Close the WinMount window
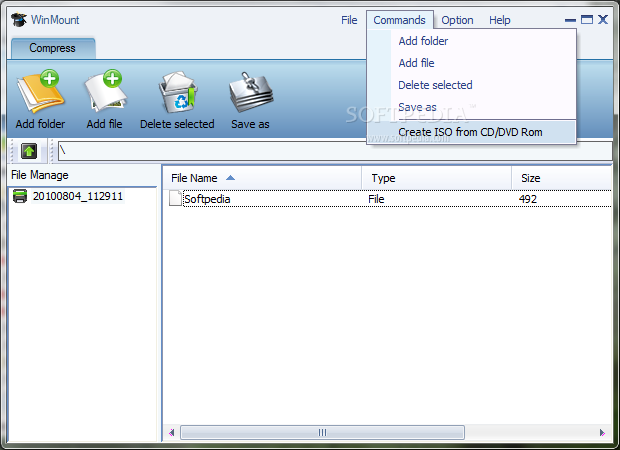The image size is (620, 450). [603, 19]
